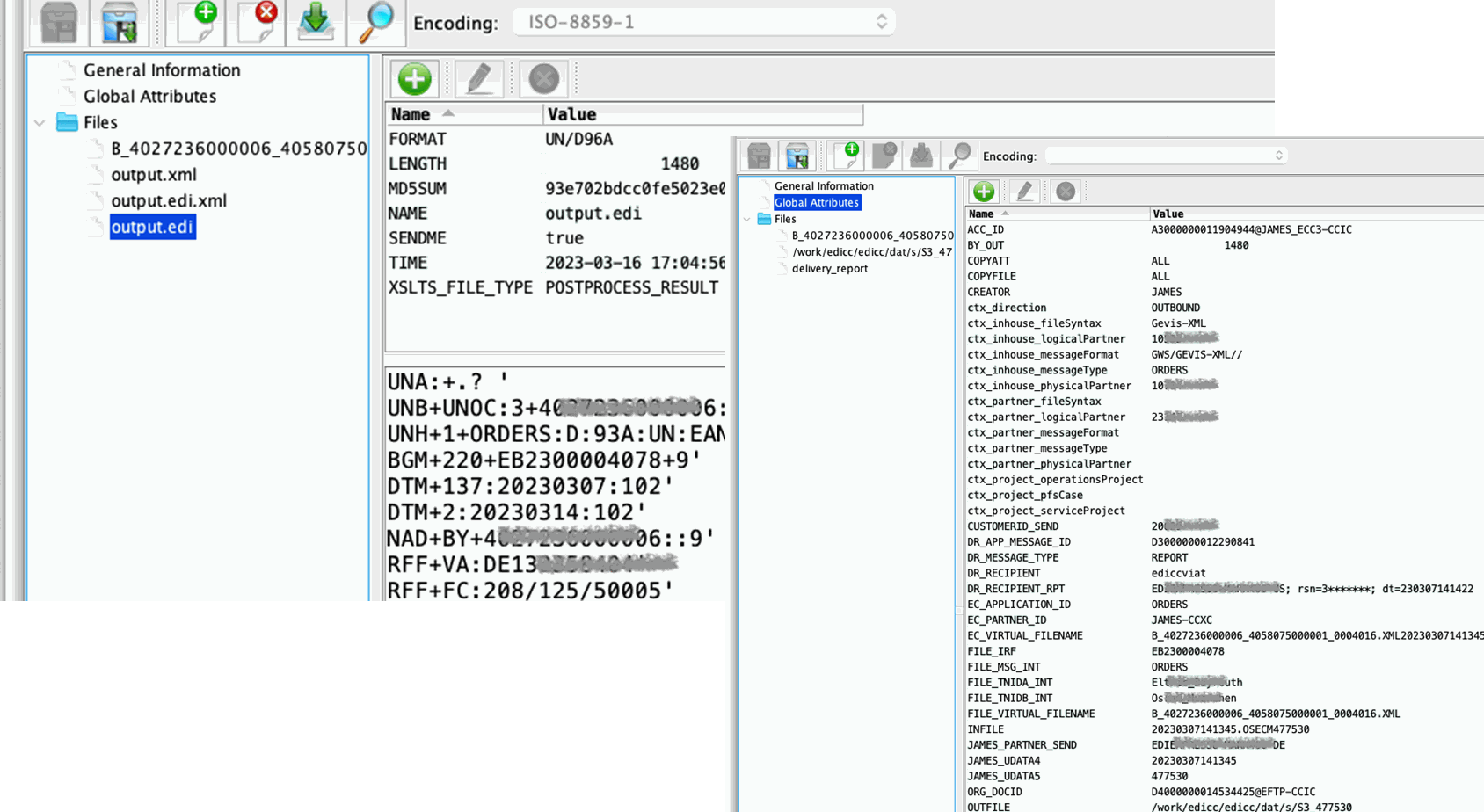Select output.xml in the file tree
Image resolution: width=1484 pixels, height=812 pixels.
click(154, 175)
